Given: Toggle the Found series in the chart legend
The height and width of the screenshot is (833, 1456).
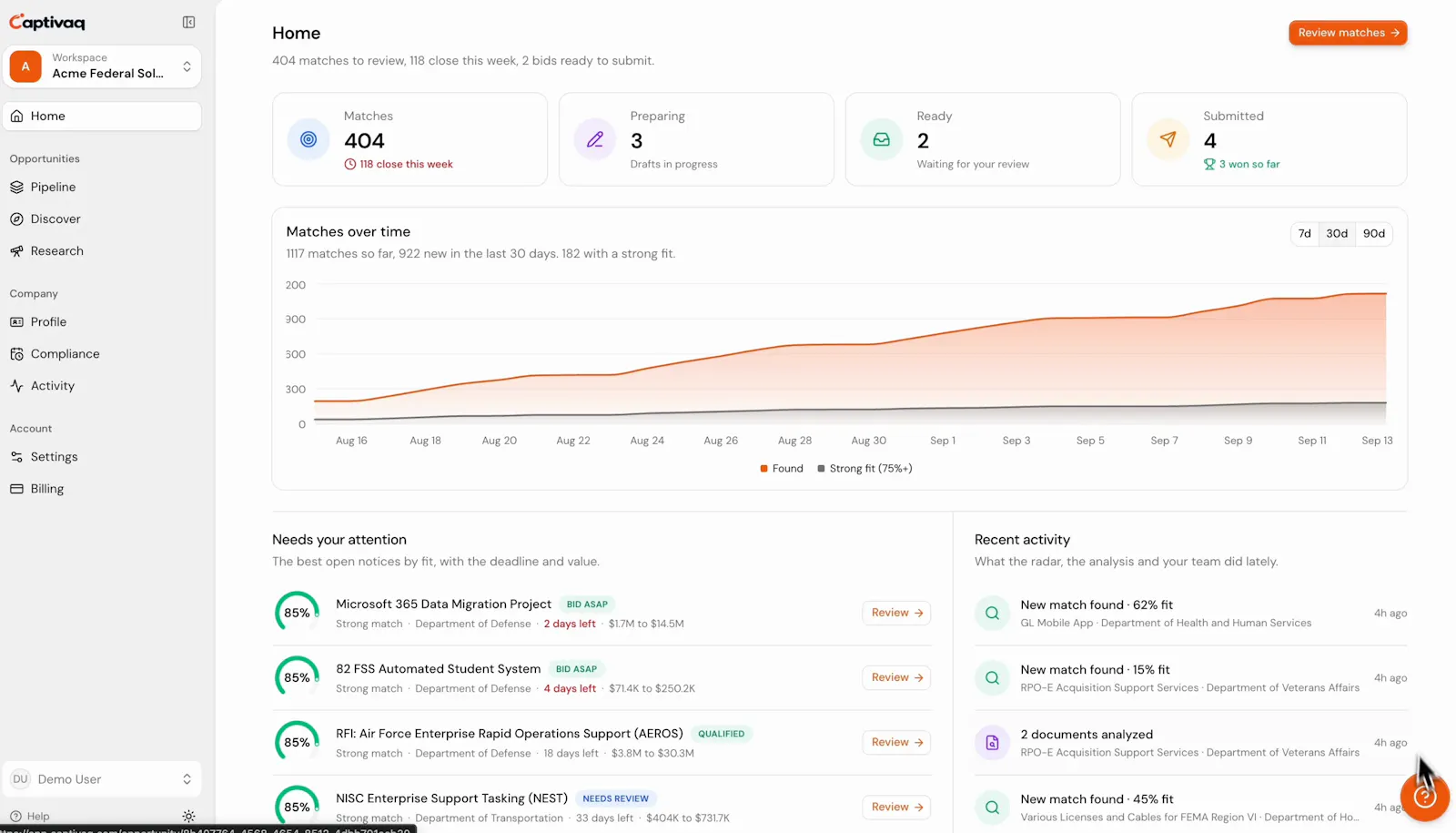Looking at the screenshot, I should click(x=782, y=468).
